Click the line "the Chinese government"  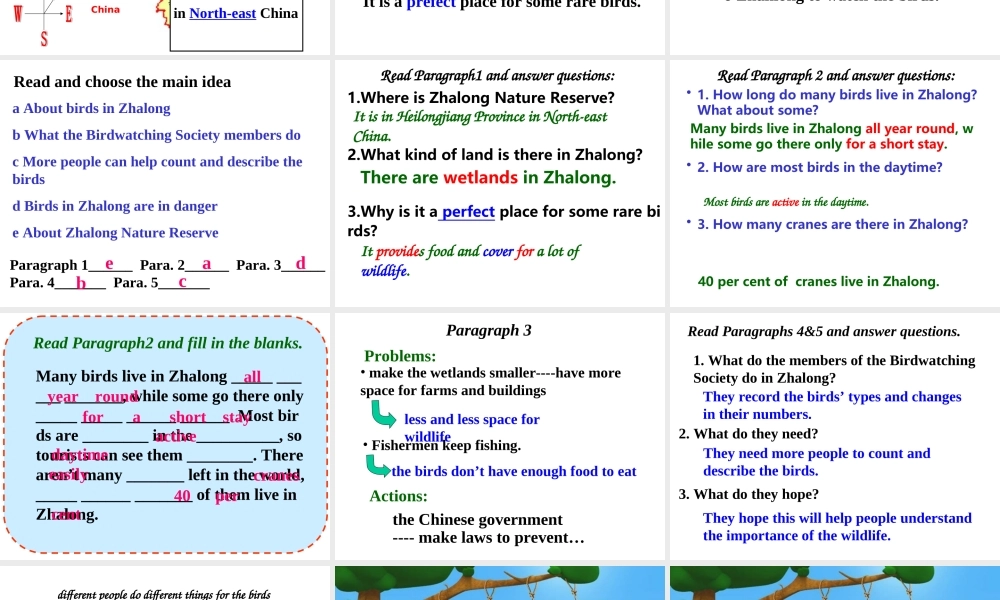pyautogui.click(x=478, y=520)
